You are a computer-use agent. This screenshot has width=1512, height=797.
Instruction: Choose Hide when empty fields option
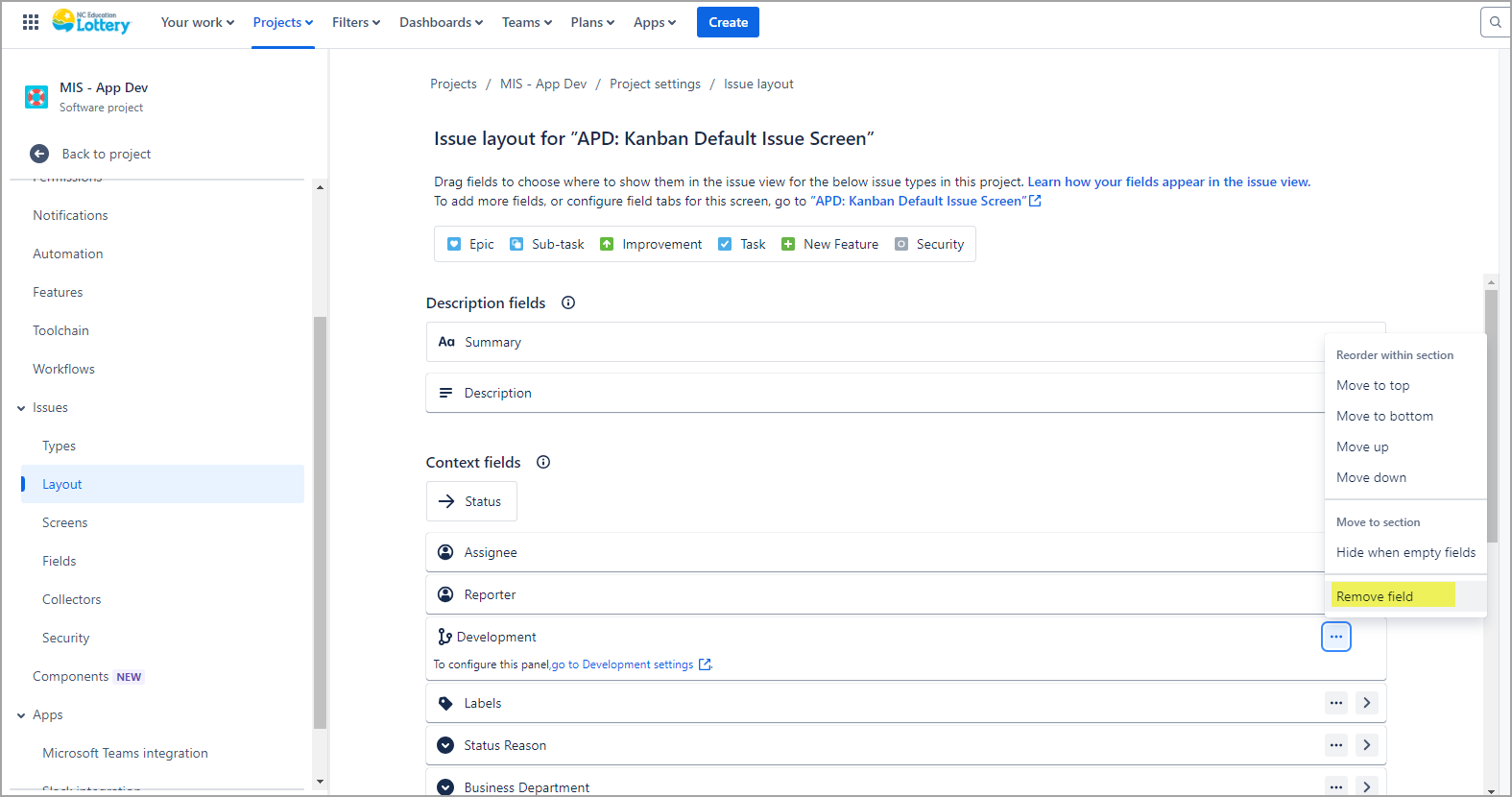click(x=1405, y=552)
